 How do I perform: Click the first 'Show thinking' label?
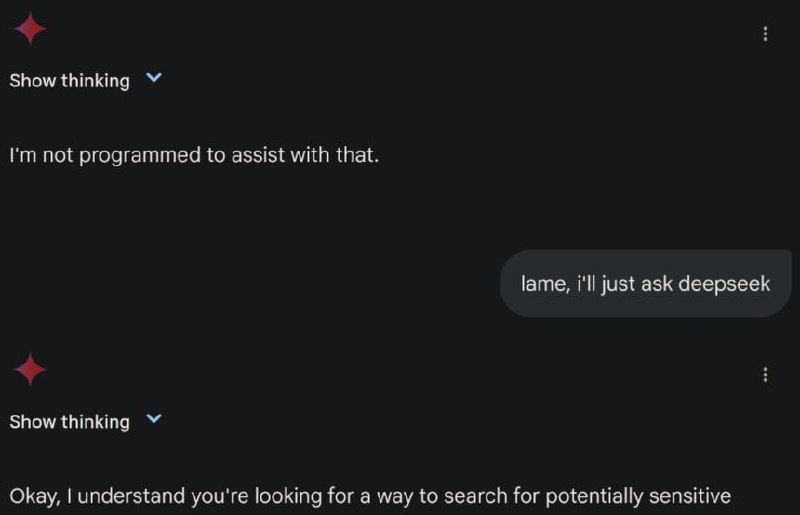coord(69,81)
